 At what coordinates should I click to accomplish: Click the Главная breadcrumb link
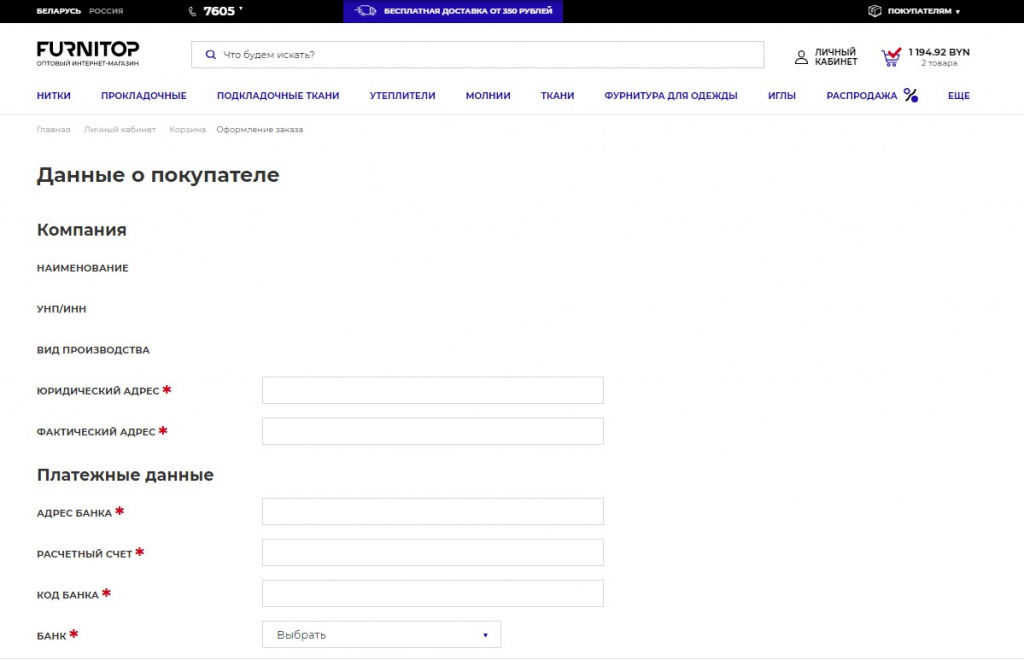[x=54, y=130]
